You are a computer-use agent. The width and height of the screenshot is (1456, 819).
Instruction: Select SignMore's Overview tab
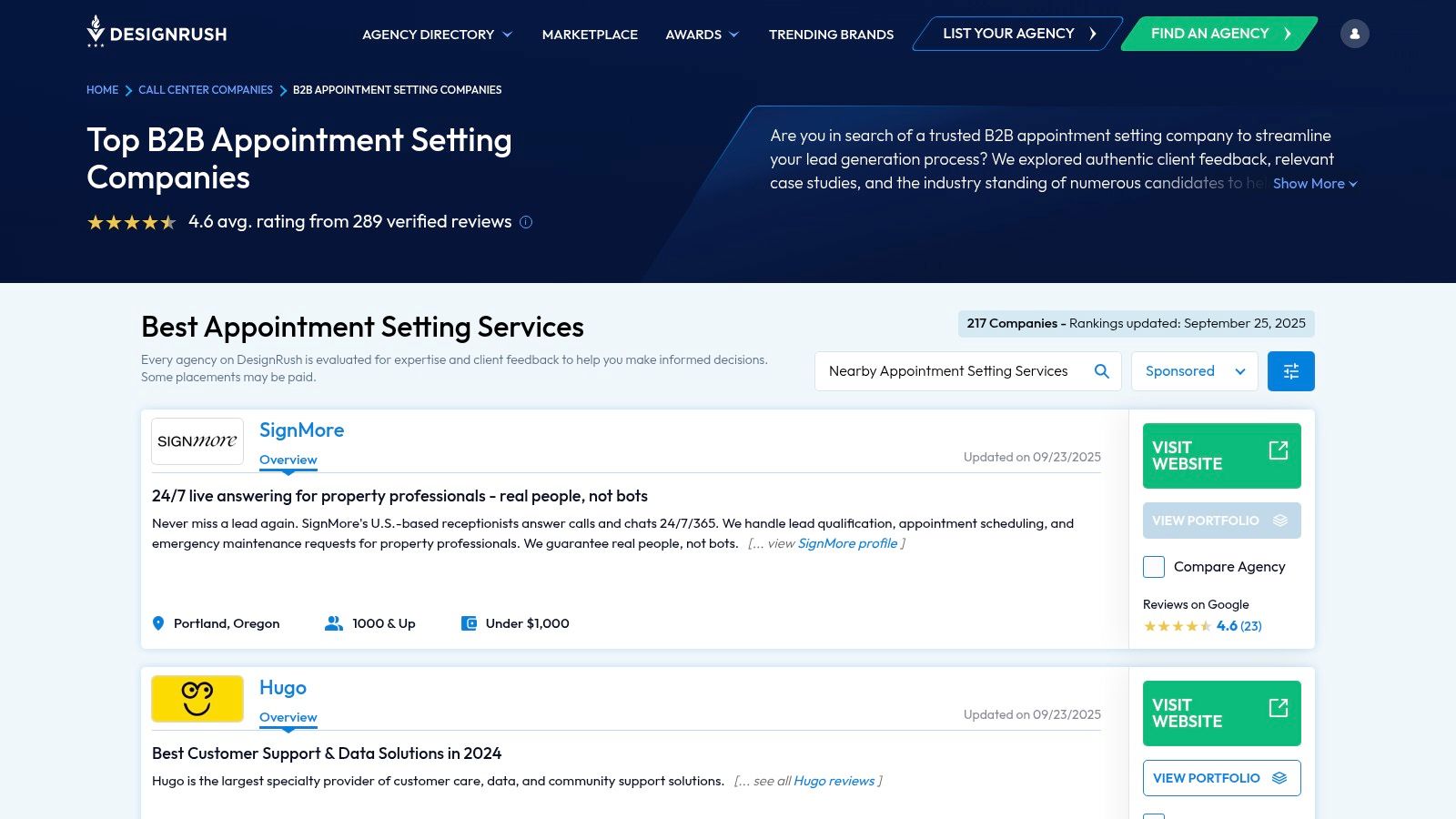pos(288,460)
